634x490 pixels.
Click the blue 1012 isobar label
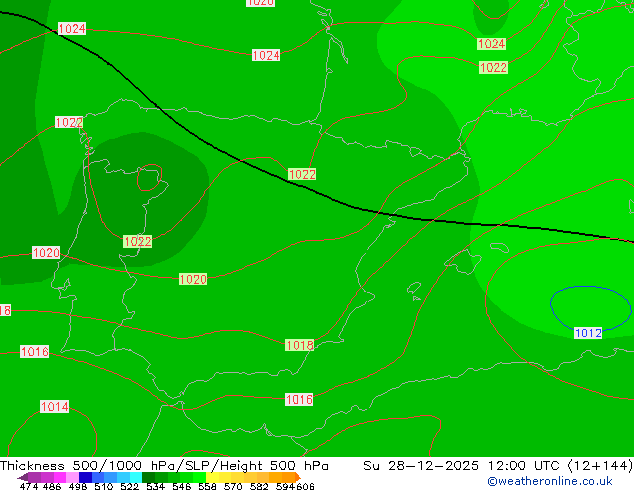[x=588, y=333]
